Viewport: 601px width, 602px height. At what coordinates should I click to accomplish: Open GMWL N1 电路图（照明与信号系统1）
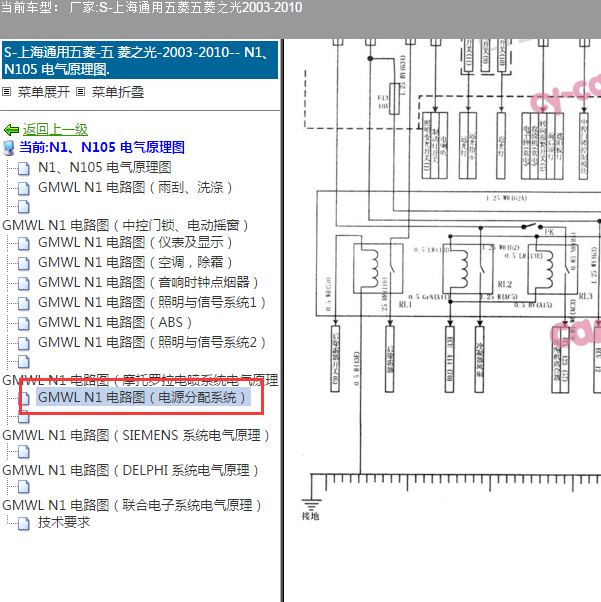(152, 303)
